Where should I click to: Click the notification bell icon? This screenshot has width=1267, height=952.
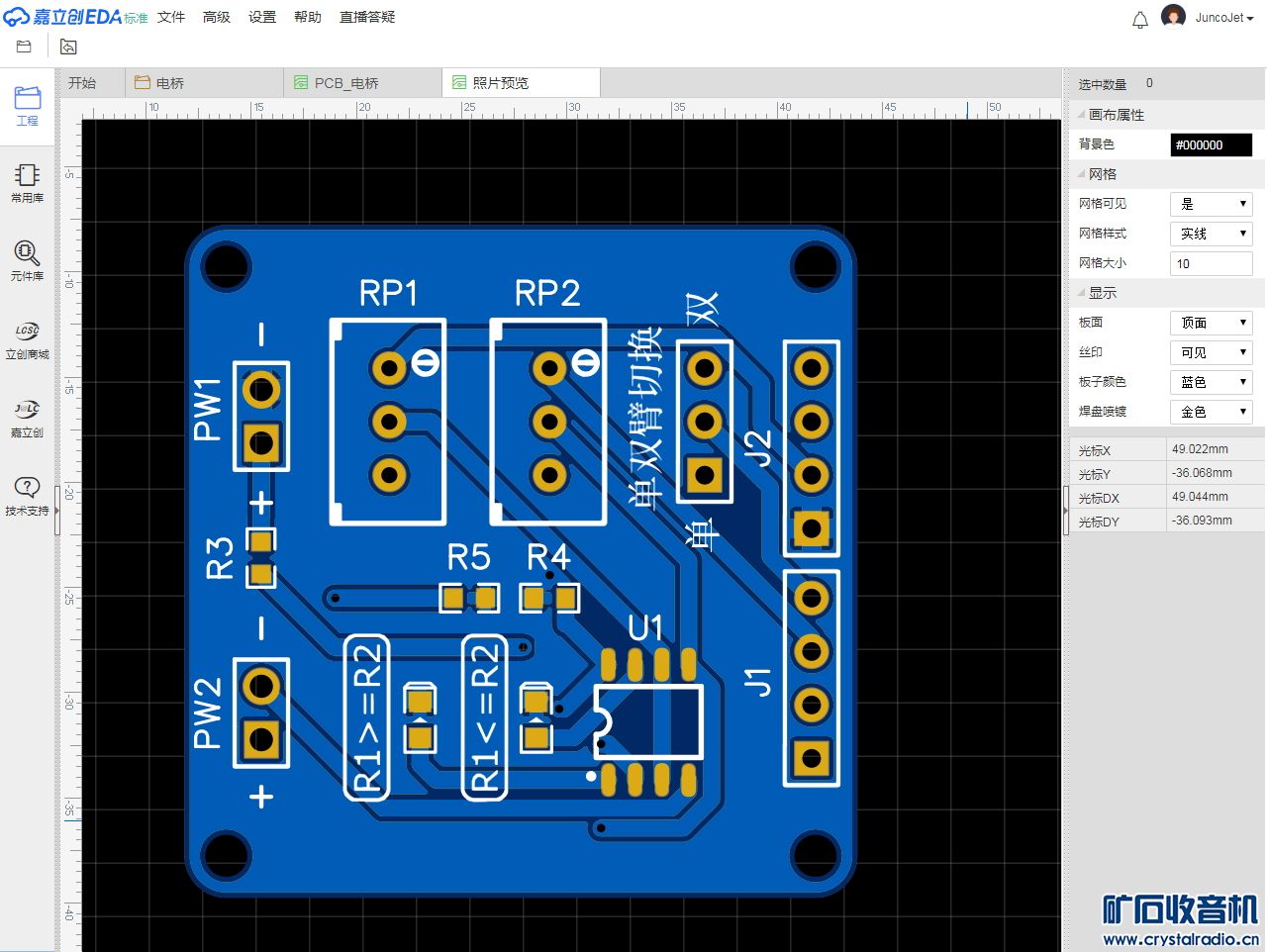click(x=1140, y=19)
